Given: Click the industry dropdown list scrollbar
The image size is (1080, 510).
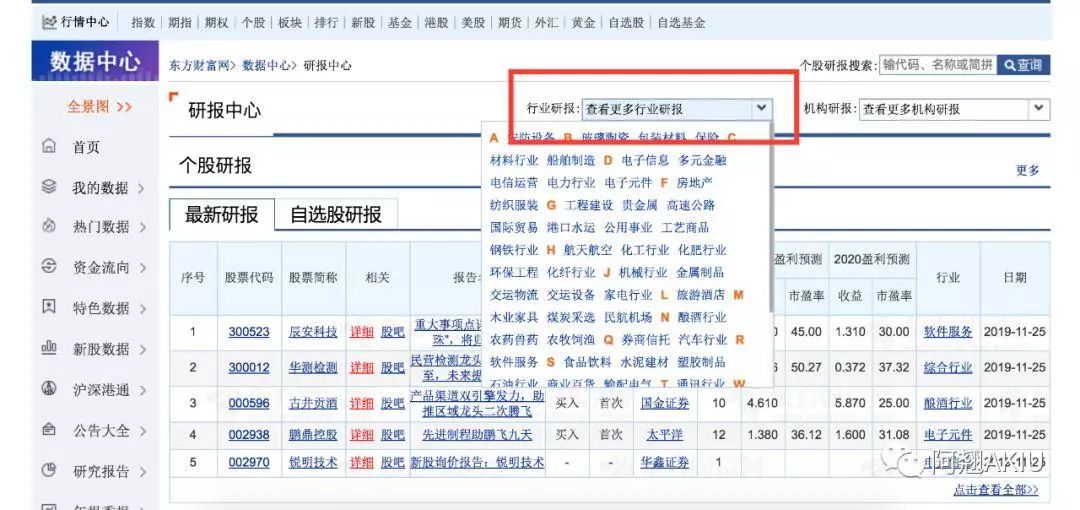Looking at the screenshot, I should [769, 218].
